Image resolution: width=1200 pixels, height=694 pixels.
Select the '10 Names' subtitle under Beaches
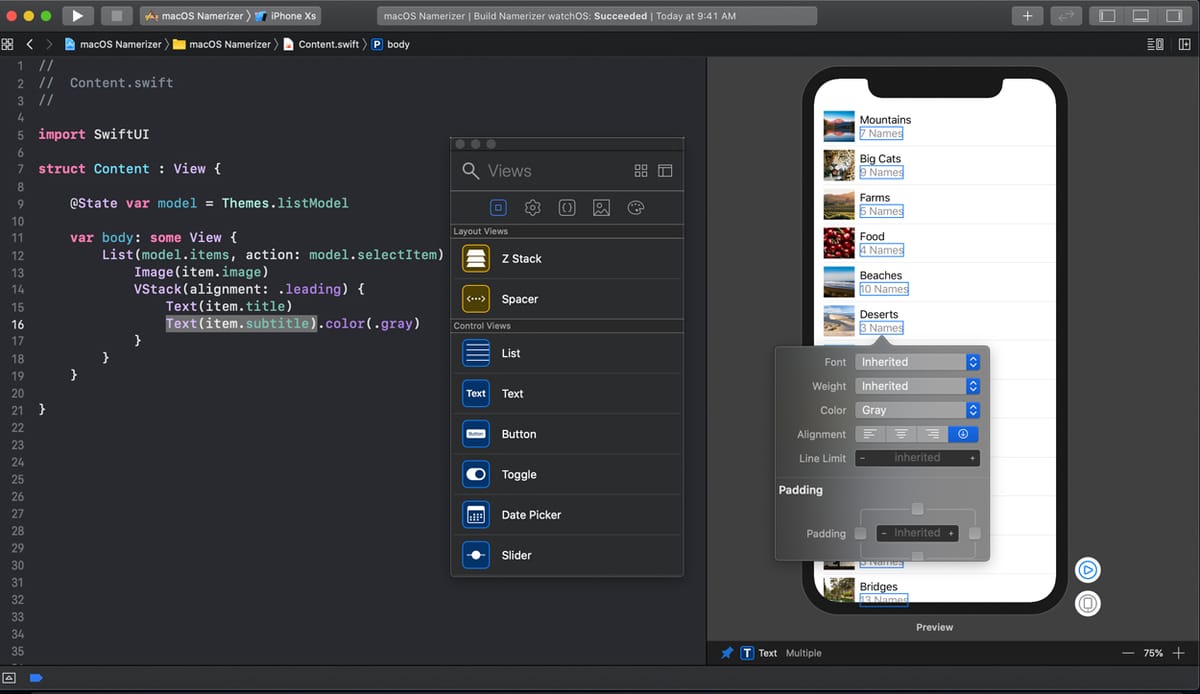pos(884,289)
